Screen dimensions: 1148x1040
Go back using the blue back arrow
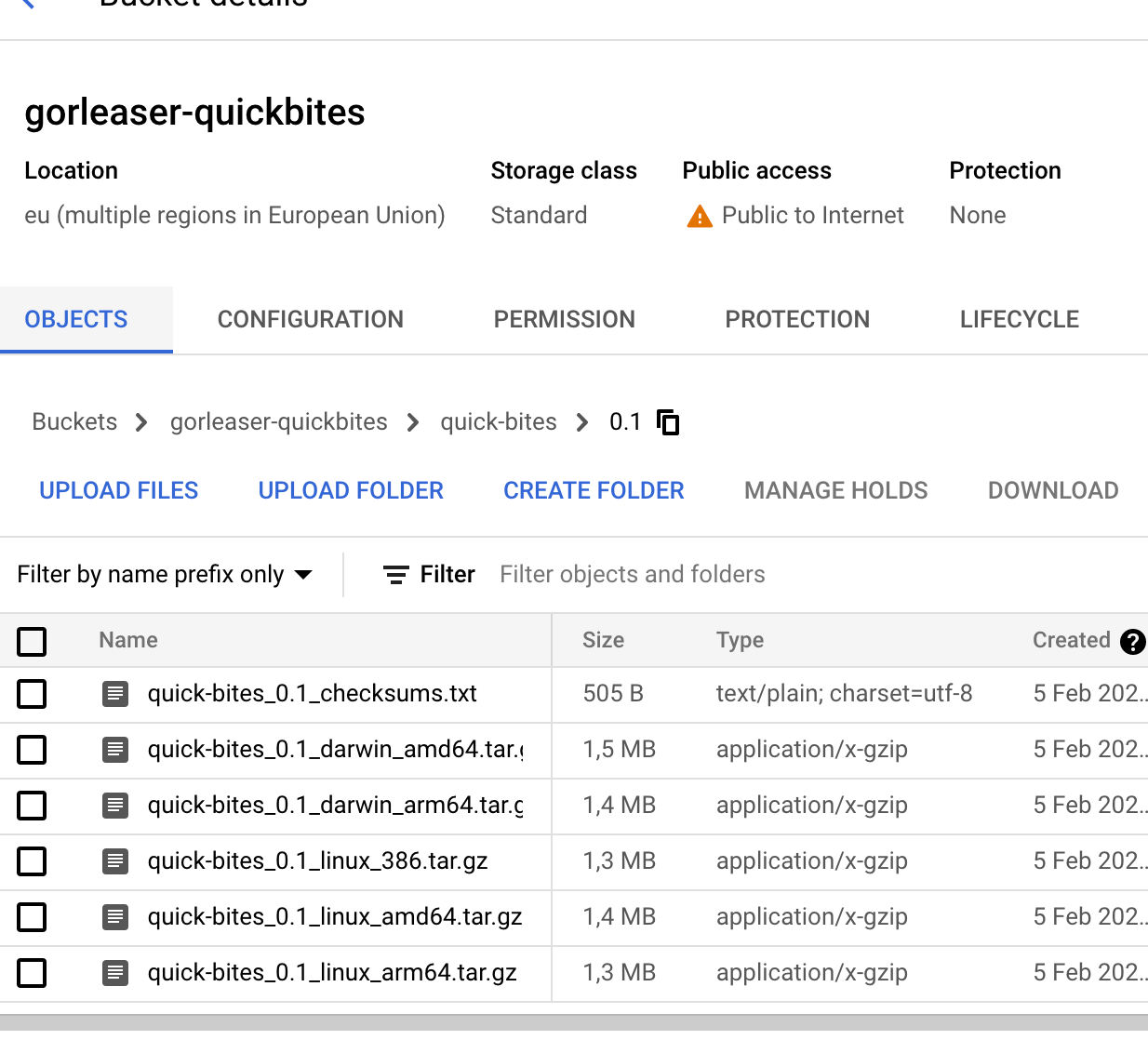point(26,4)
